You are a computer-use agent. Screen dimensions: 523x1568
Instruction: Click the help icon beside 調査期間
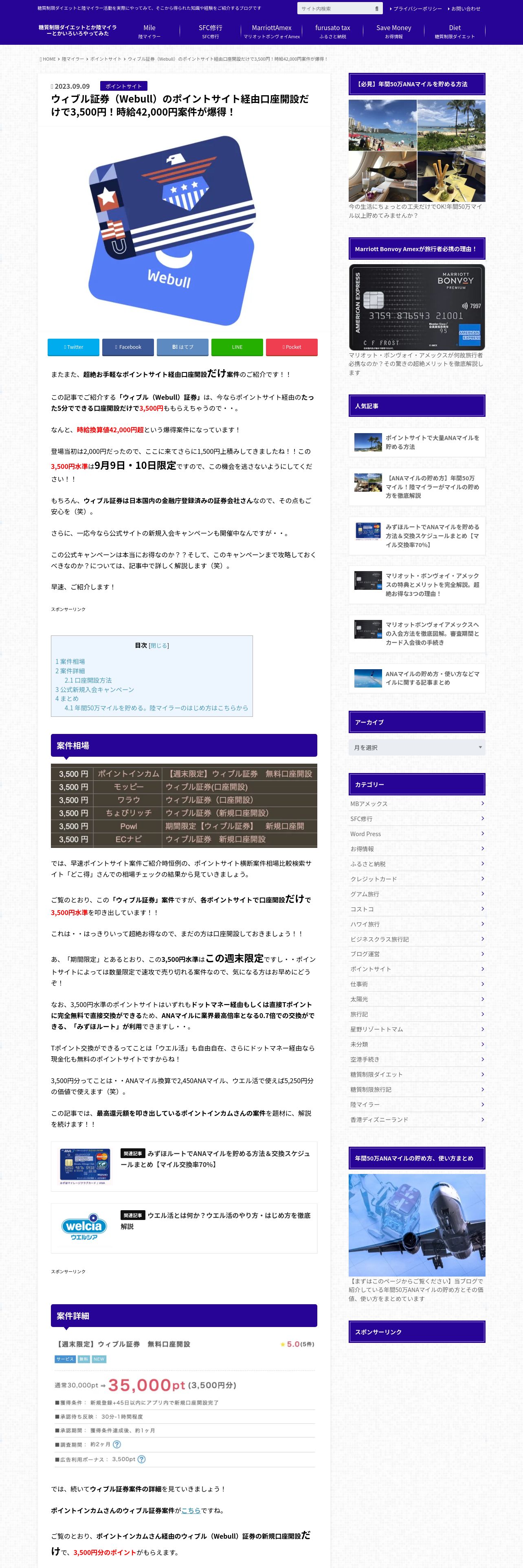(117, 1444)
